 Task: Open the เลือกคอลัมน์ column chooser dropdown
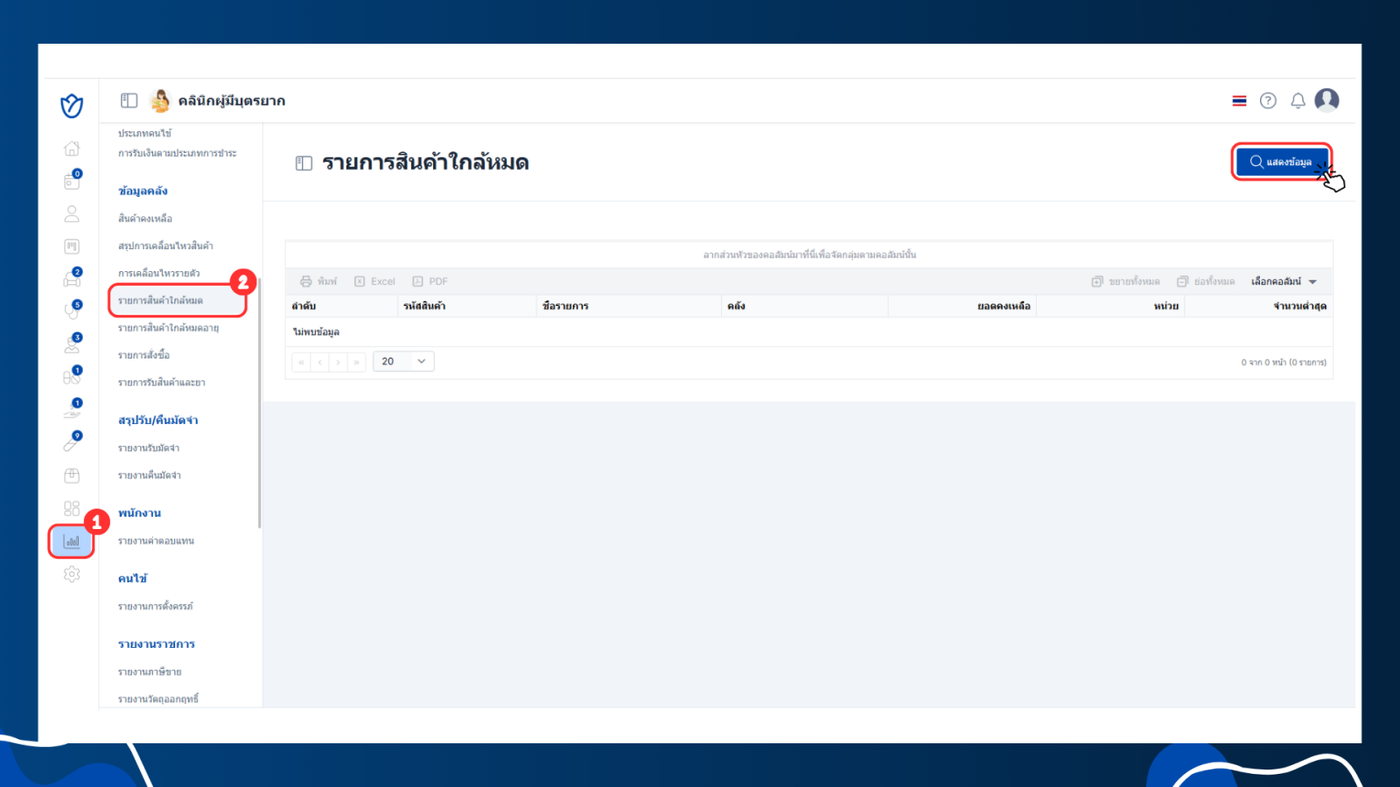(x=1284, y=282)
